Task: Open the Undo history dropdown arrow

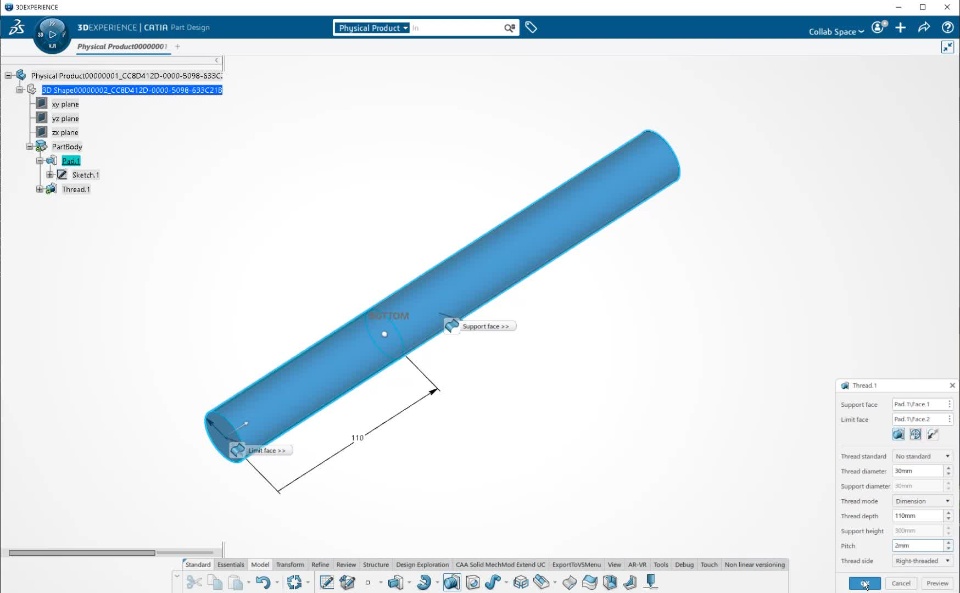Action: [277, 583]
